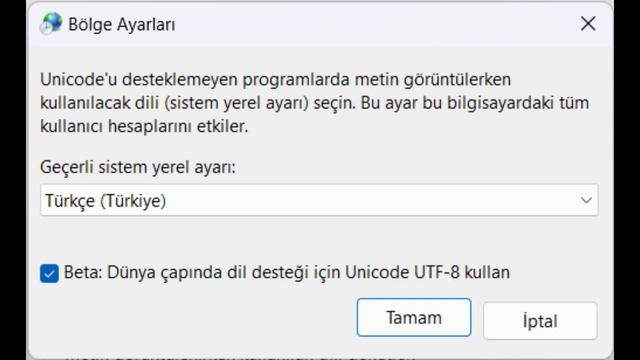This screenshot has height=360, width=640.
Task: Uncheck the Beta Unicode UTF-8 checkbox
Action: (49, 273)
